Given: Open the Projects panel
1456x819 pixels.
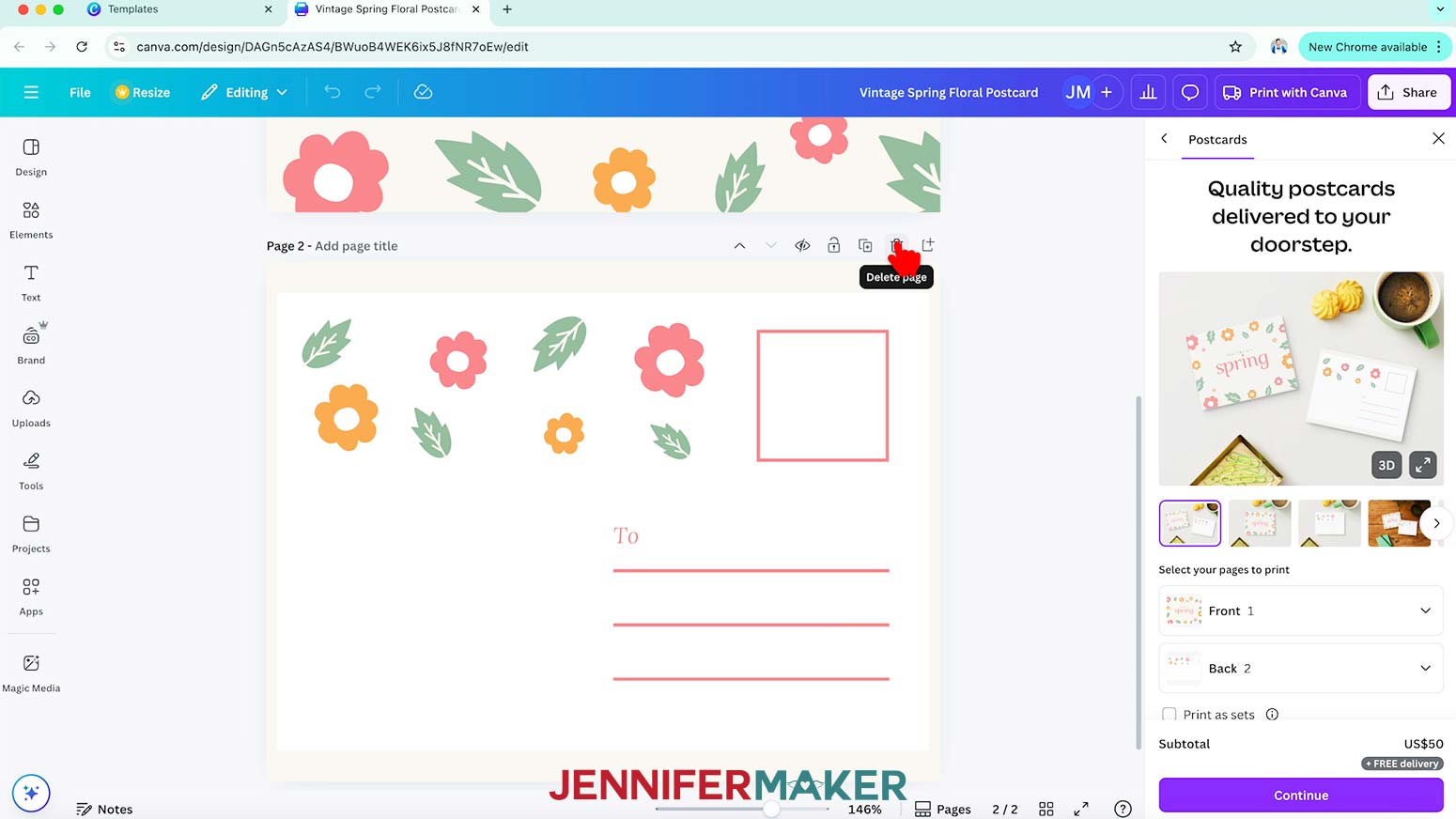Looking at the screenshot, I should 31,534.
